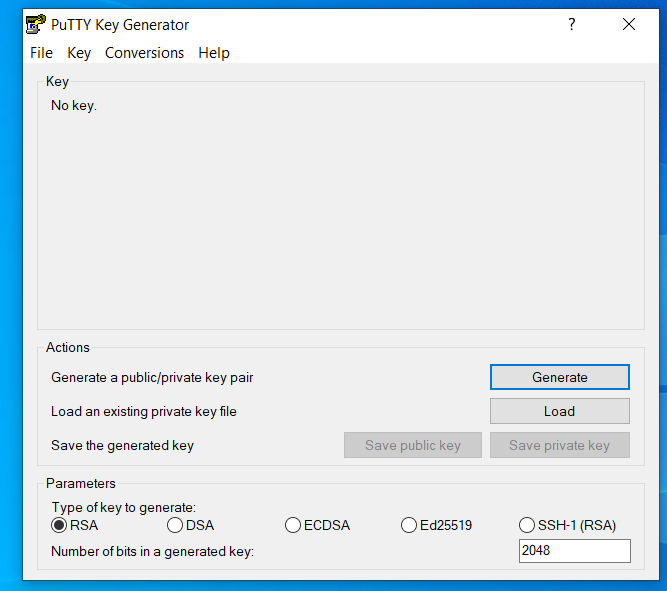The width and height of the screenshot is (667, 591).
Task: Click the PuTTY Key Generator title bar icon
Action: pos(36,24)
